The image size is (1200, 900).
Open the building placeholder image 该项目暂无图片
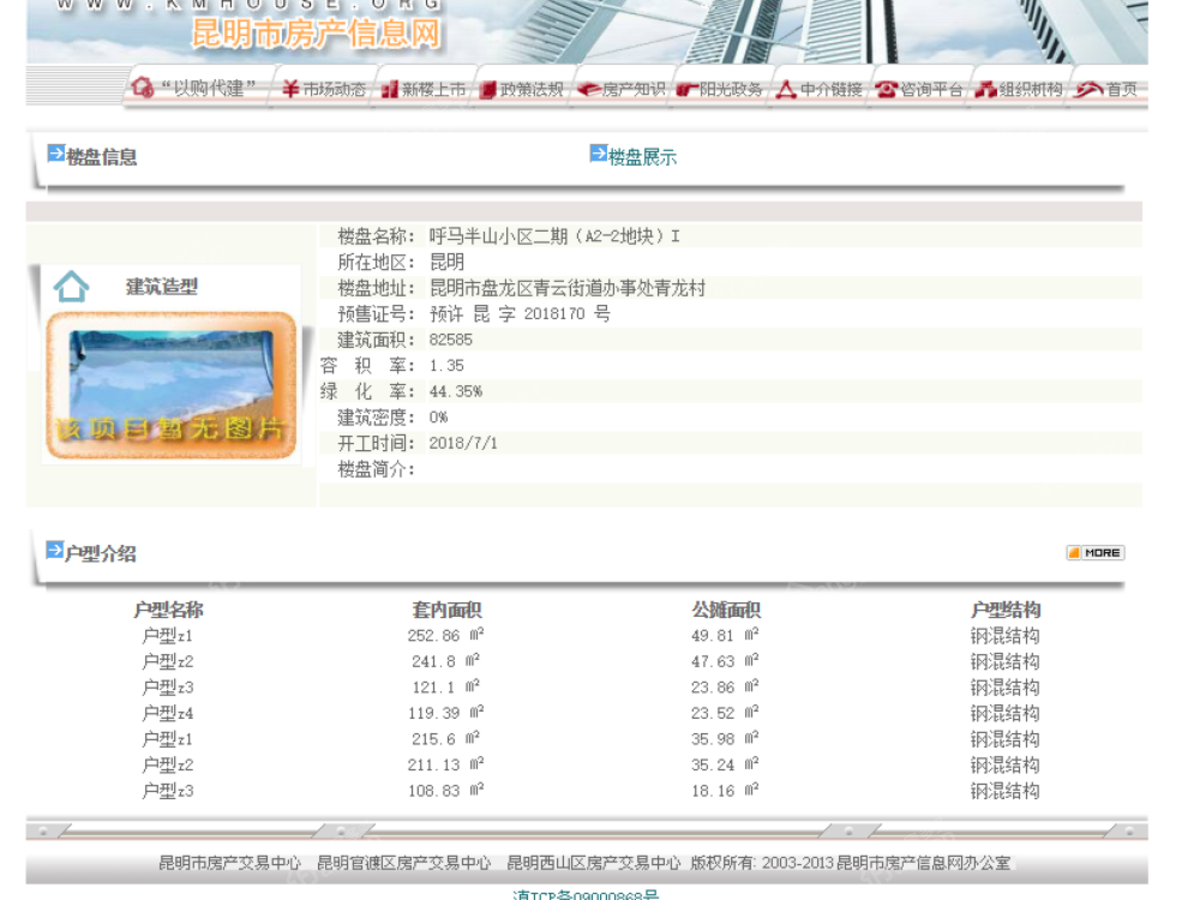tap(171, 386)
